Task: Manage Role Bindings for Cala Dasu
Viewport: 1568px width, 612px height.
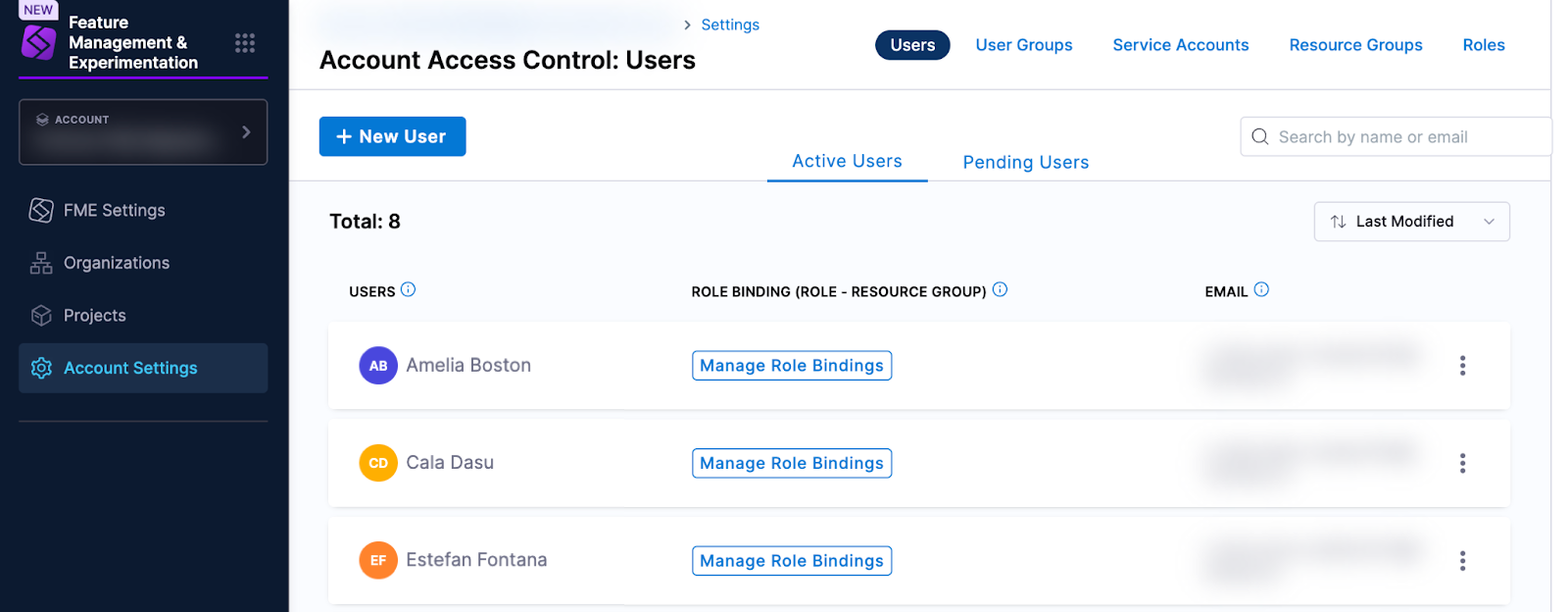Action: click(x=792, y=463)
